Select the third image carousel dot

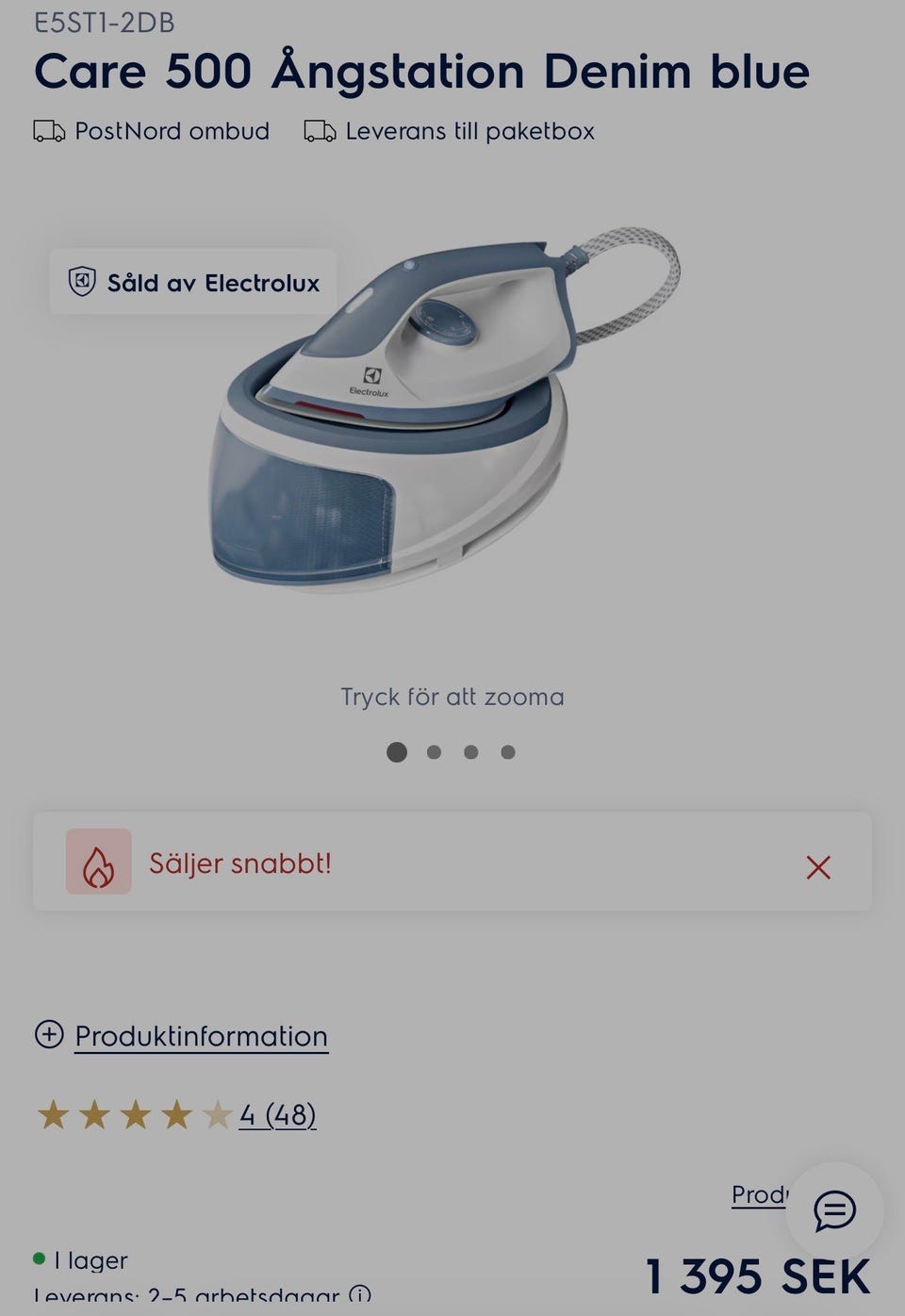tap(471, 752)
